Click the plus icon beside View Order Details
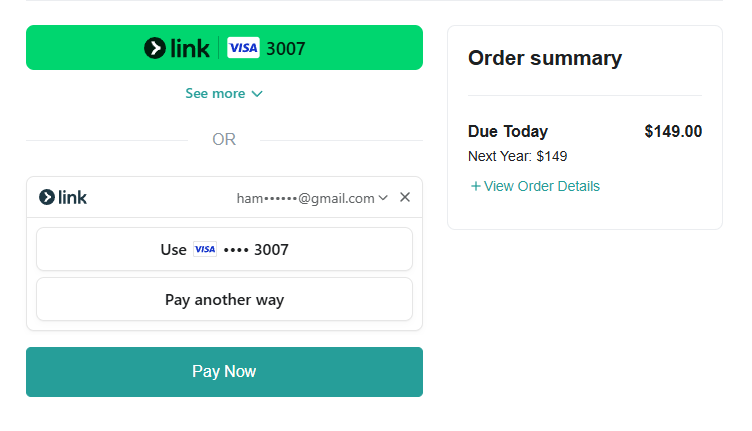 [x=475, y=186]
